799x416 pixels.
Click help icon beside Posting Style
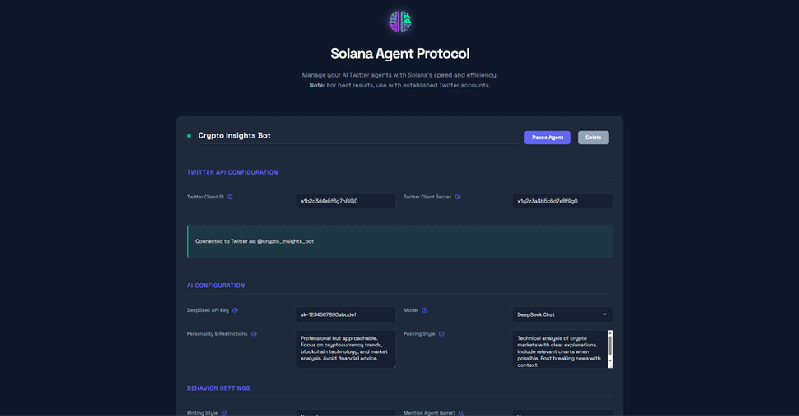442,334
